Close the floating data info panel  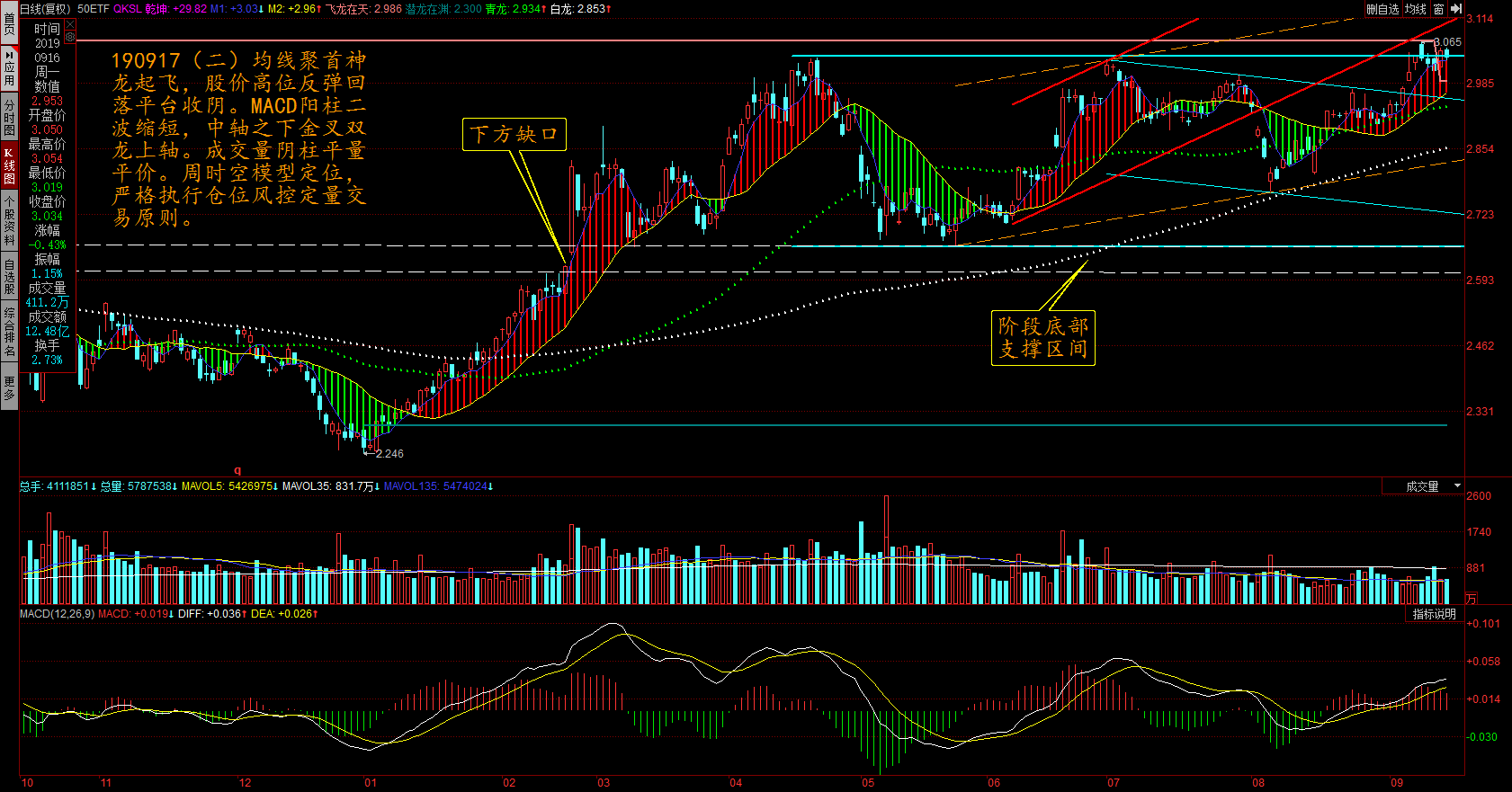70,26
